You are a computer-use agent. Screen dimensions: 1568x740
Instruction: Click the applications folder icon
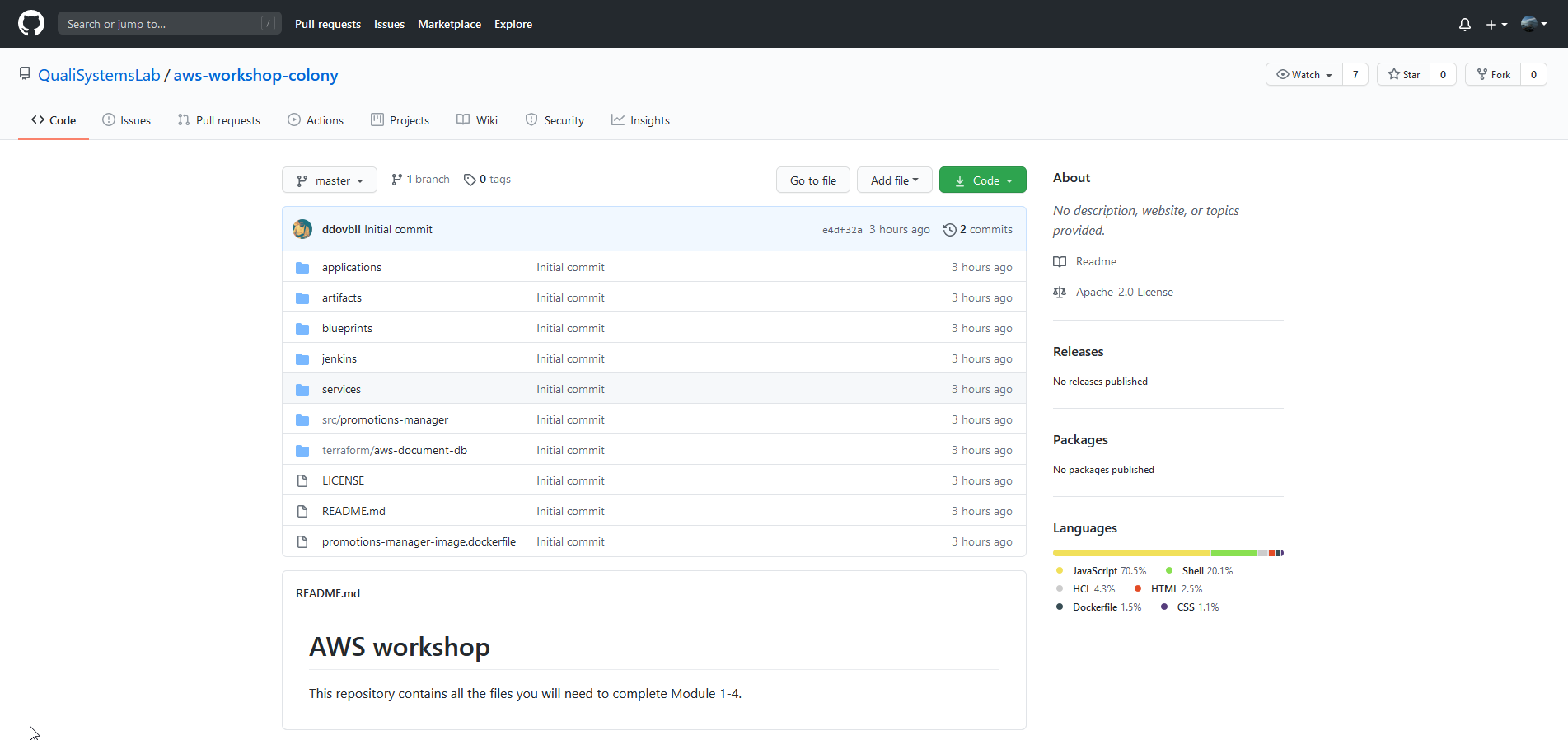(302, 268)
